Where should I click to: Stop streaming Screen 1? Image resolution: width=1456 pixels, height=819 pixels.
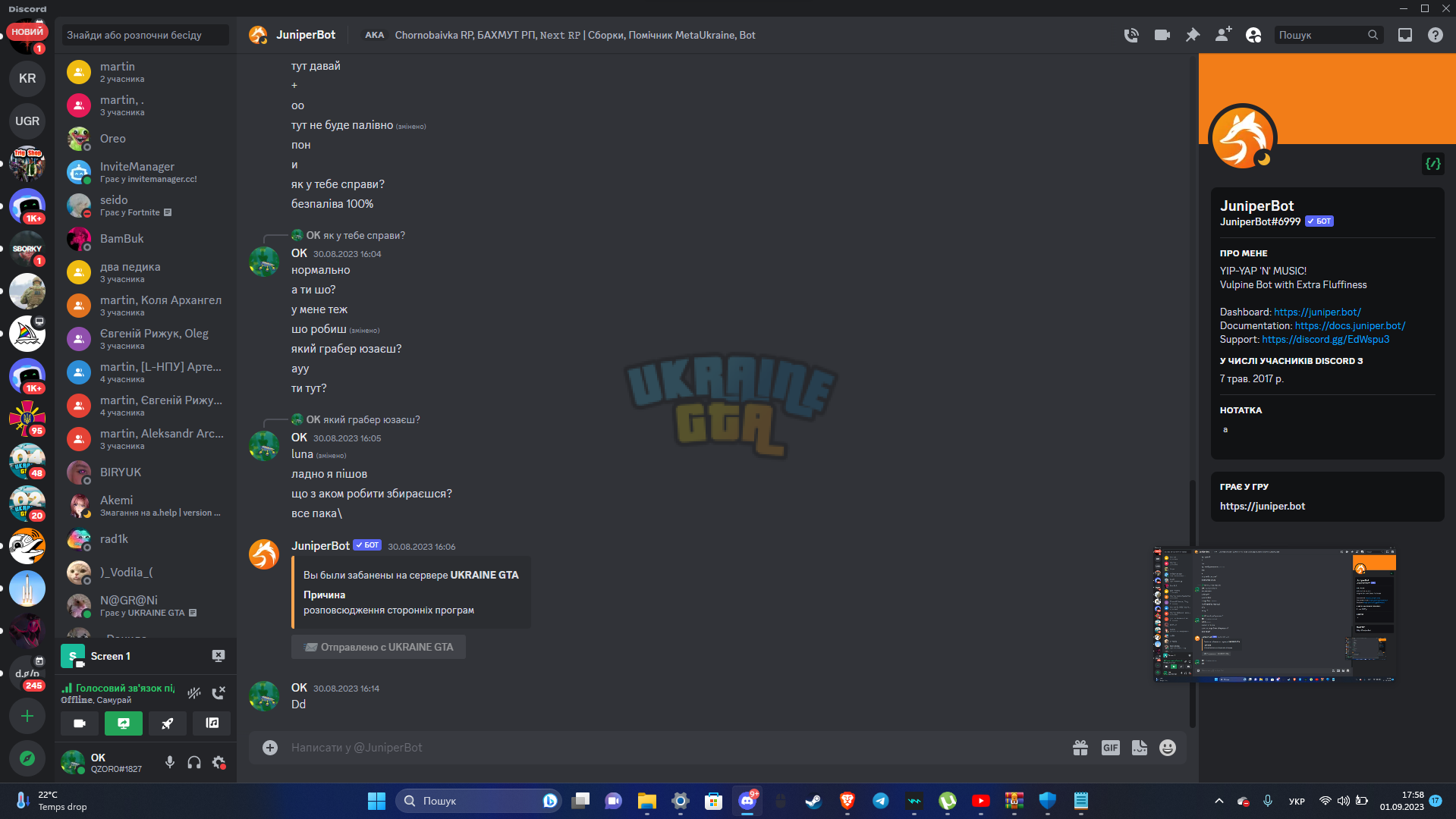click(x=219, y=656)
